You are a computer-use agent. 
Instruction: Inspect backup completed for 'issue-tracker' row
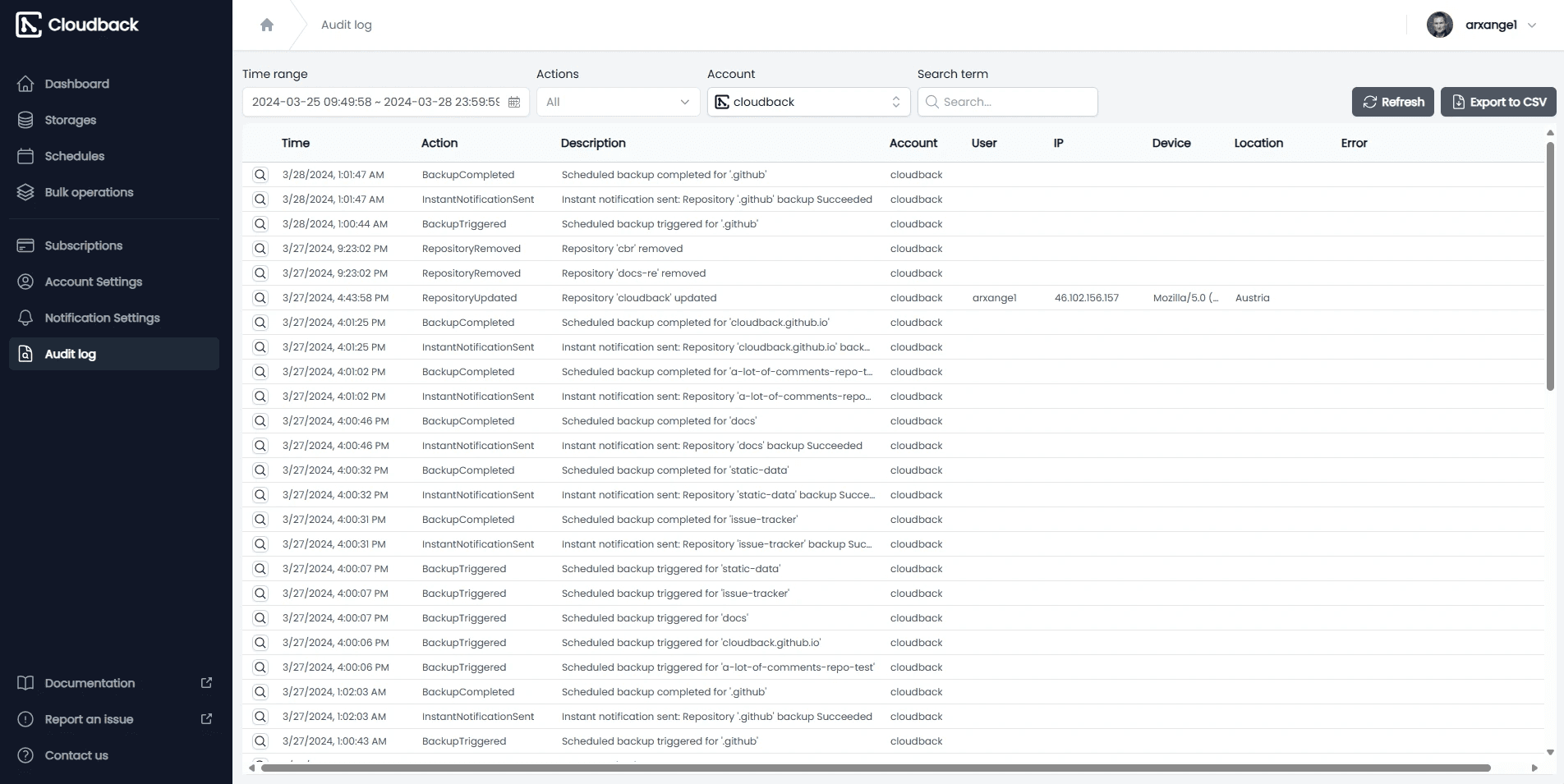[260, 520]
